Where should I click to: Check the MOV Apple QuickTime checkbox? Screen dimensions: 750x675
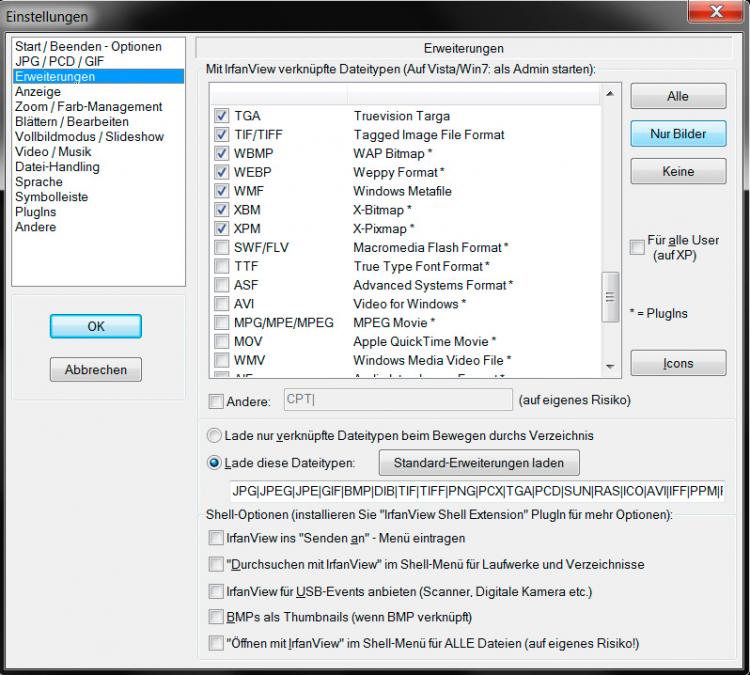pos(222,342)
